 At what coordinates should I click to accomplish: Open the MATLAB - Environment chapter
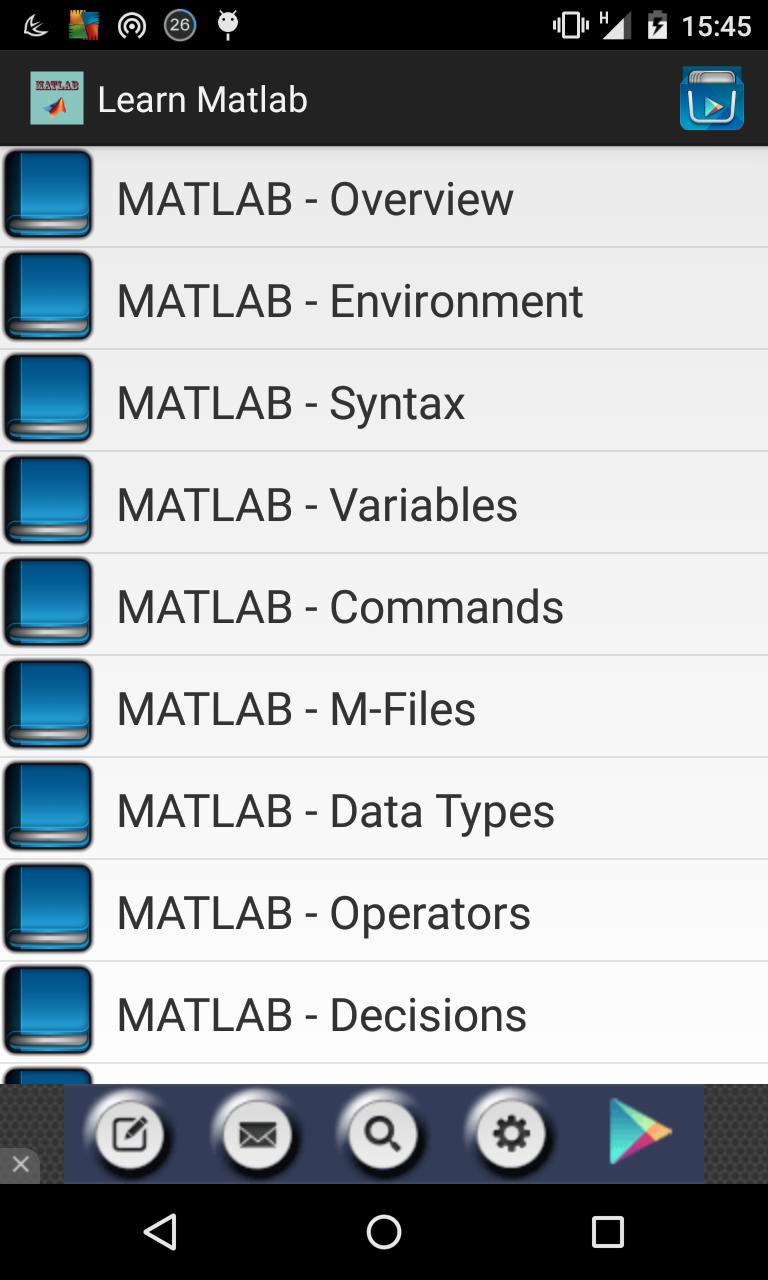click(350, 299)
